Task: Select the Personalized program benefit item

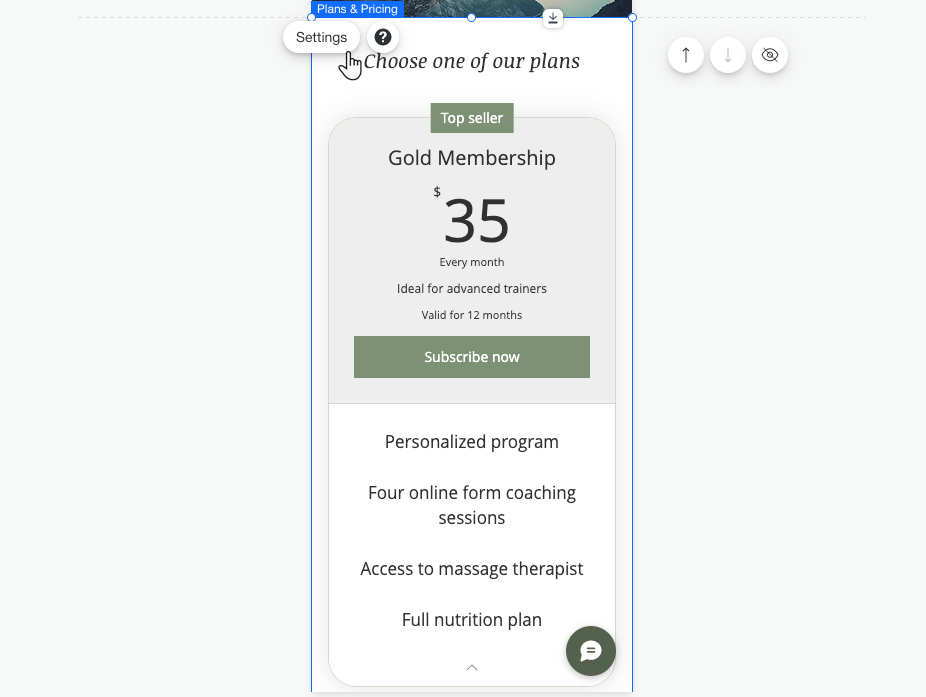Action: 471,441
